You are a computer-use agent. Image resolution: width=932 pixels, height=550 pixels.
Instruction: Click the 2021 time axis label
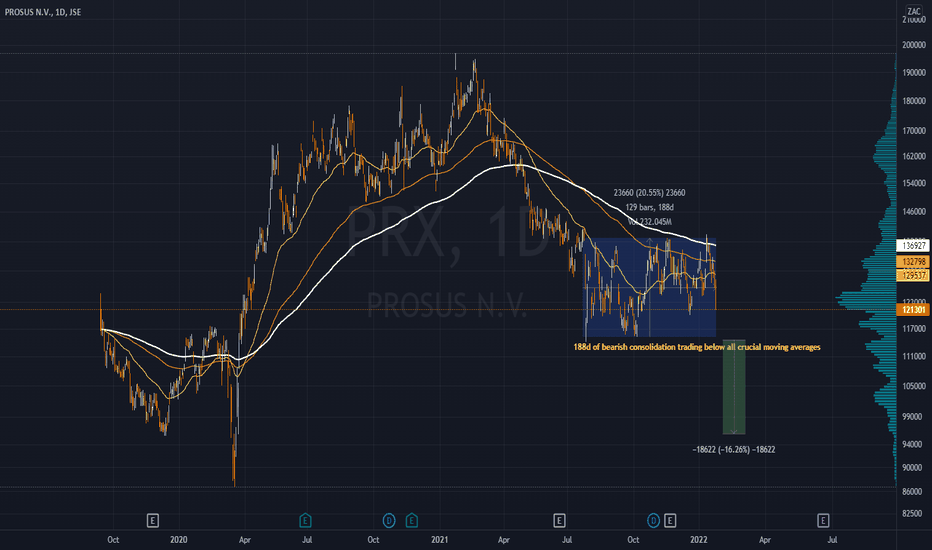pos(439,540)
